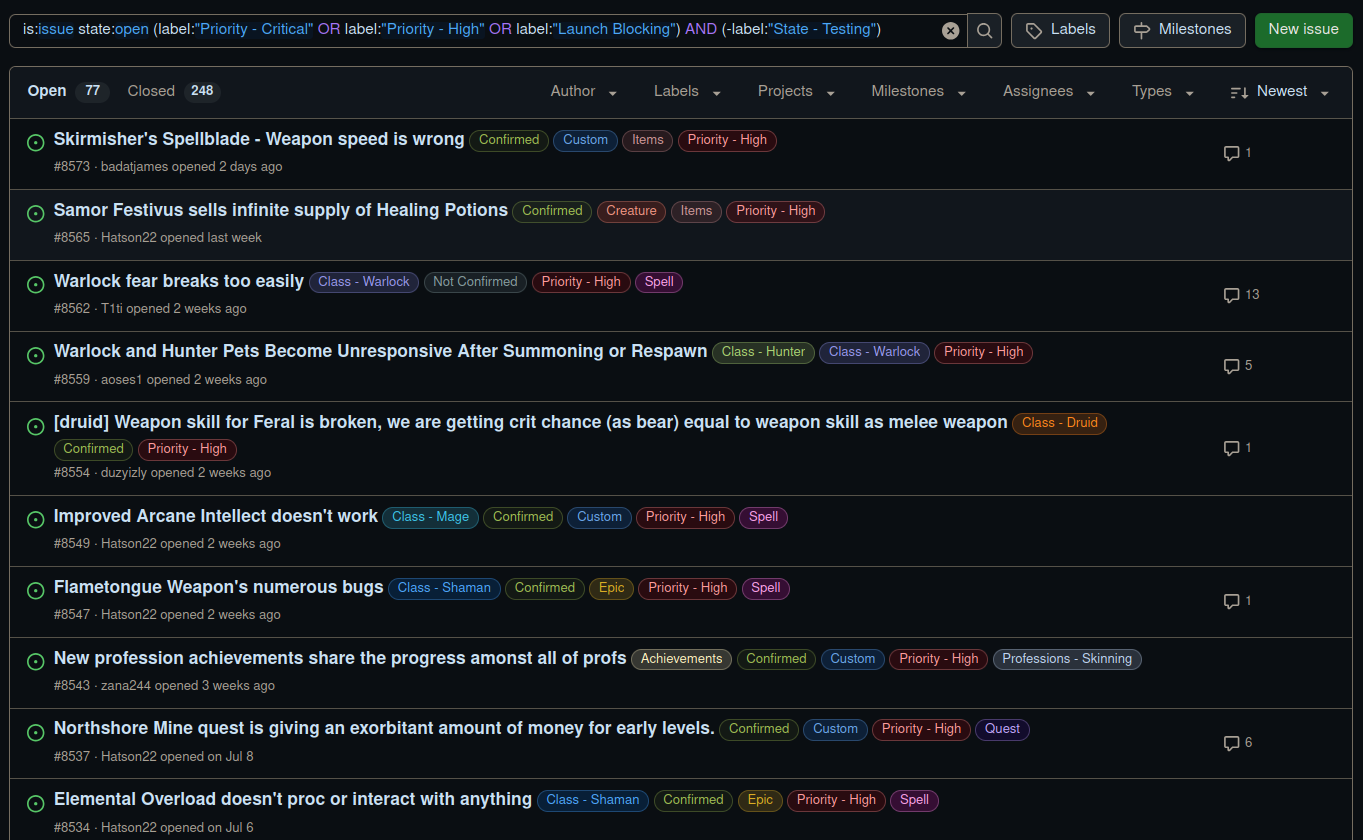Open issue Improved Arcane Intellect doesn't work
Image resolution: width=1363 pixels, height=840 pixels.
coord(216,516)
